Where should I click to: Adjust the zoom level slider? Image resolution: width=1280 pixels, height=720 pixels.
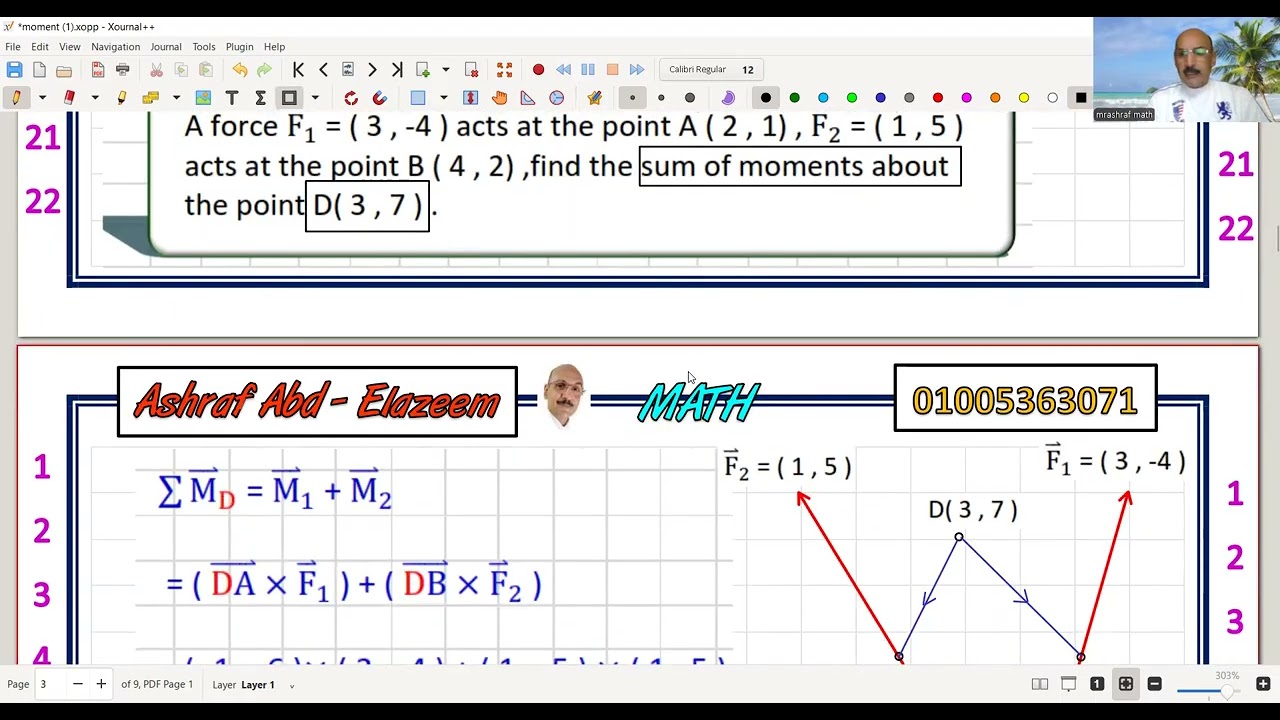tap(1208, 691)
